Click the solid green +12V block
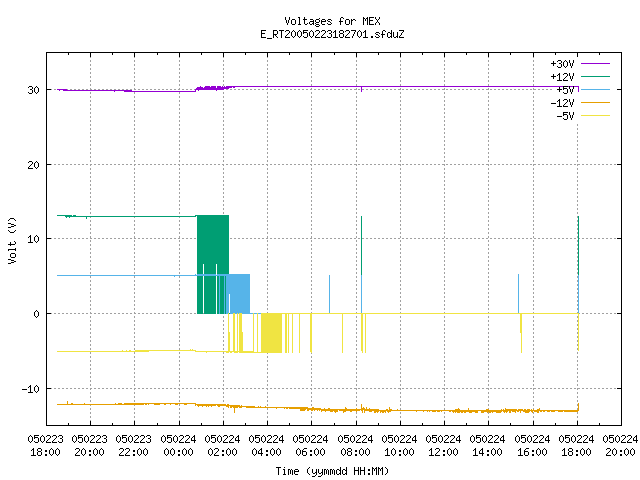Image resolution: width=640 pixels, height=480 pixels. click(x=213, y=245)
